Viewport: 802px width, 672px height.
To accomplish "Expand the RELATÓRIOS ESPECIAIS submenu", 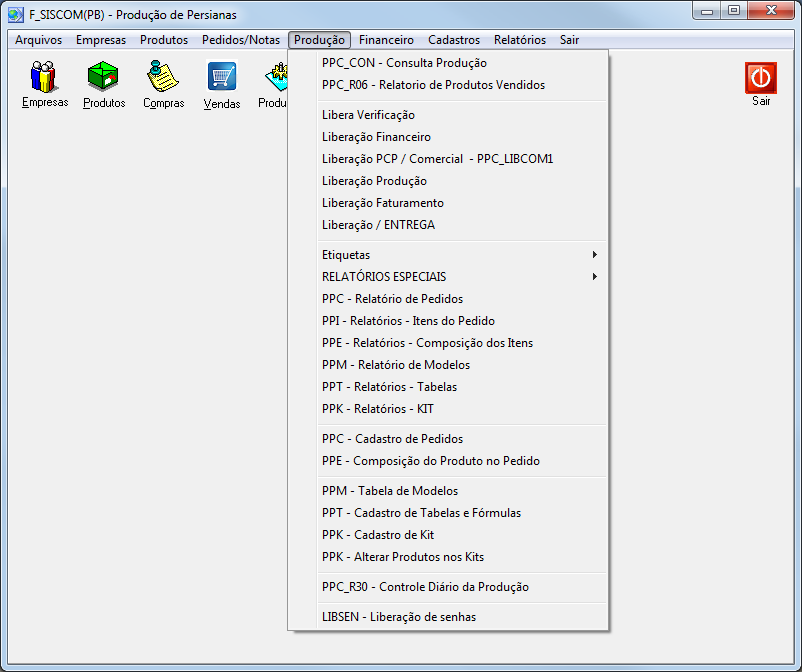I will [x=463, y=277].
